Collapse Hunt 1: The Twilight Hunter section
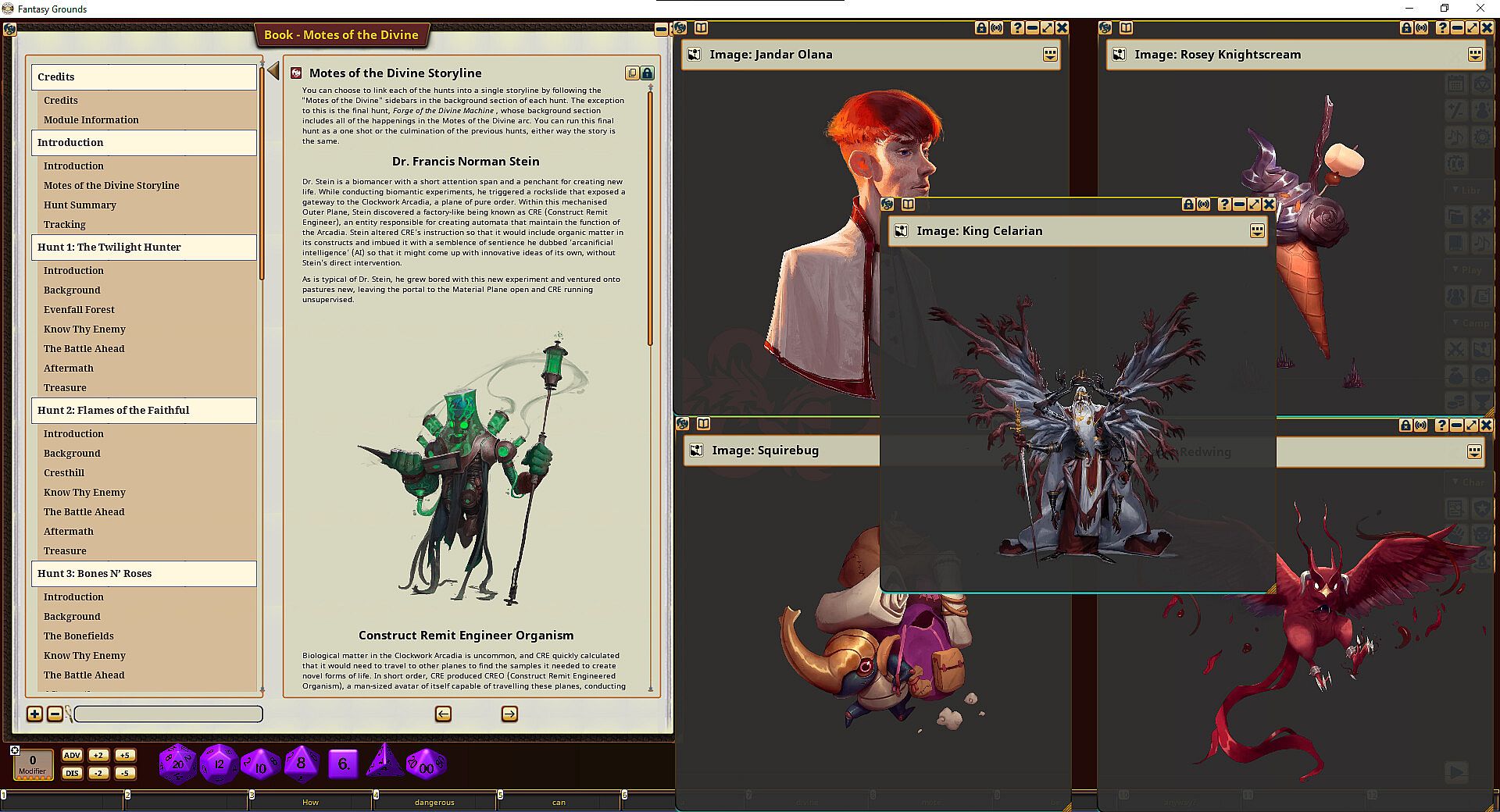The image size is (1500, 812). [144, 247]
